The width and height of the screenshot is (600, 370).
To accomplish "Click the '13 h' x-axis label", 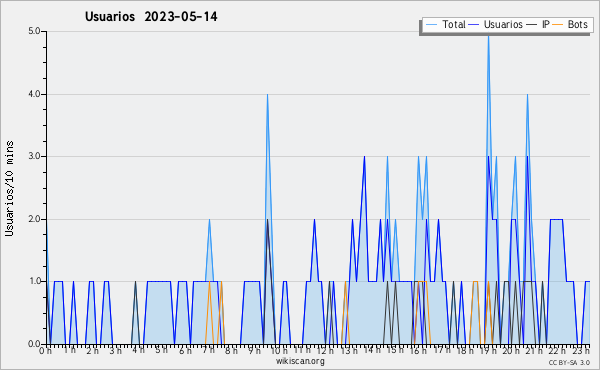I will tap(349, 351).
